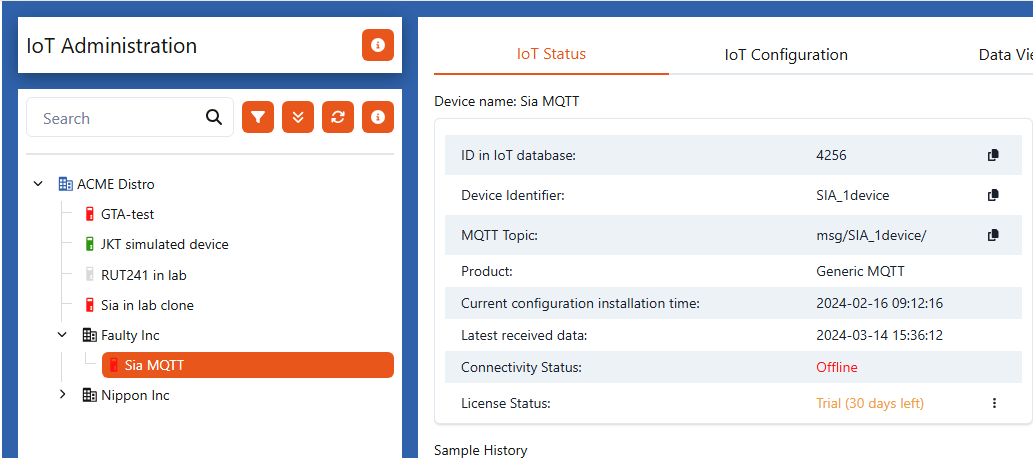Click the expand-all double chevron button
The height and width of the screenshot is (458, 1033).
298,118
